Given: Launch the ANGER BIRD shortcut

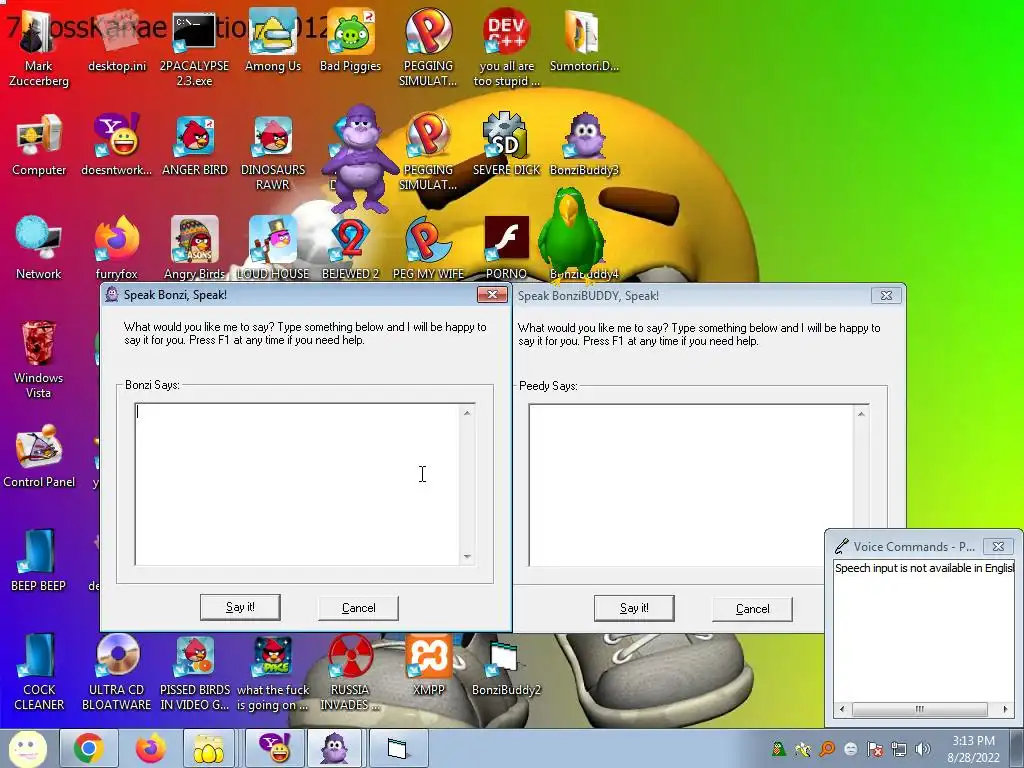Looking at the screenshot, I should click(195, 145).
